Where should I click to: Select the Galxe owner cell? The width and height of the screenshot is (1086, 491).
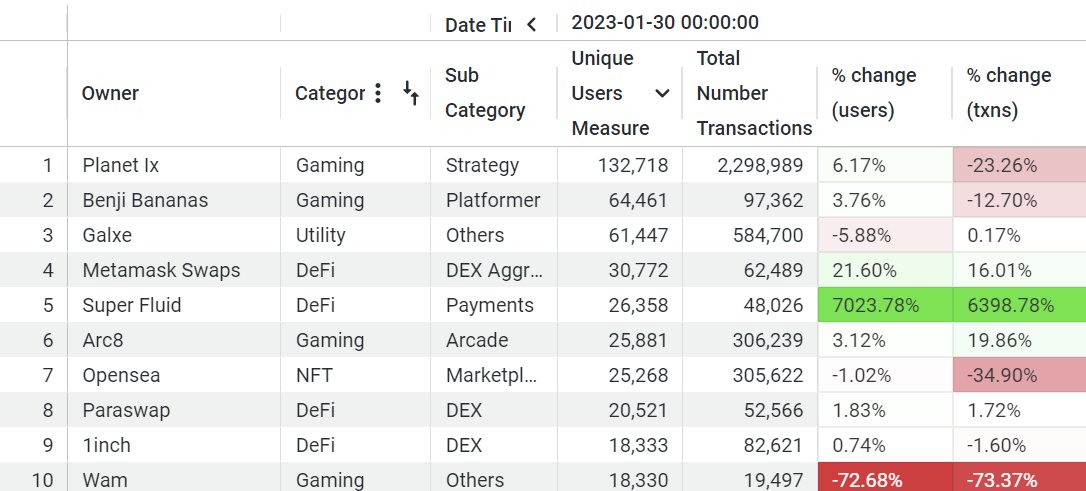point(174,235)
